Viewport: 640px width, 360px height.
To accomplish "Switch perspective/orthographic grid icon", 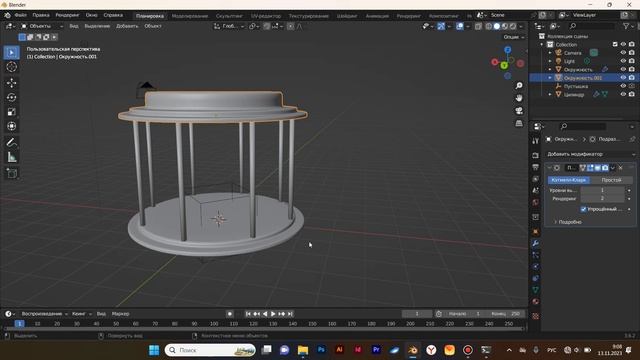I will click(519, 123).
